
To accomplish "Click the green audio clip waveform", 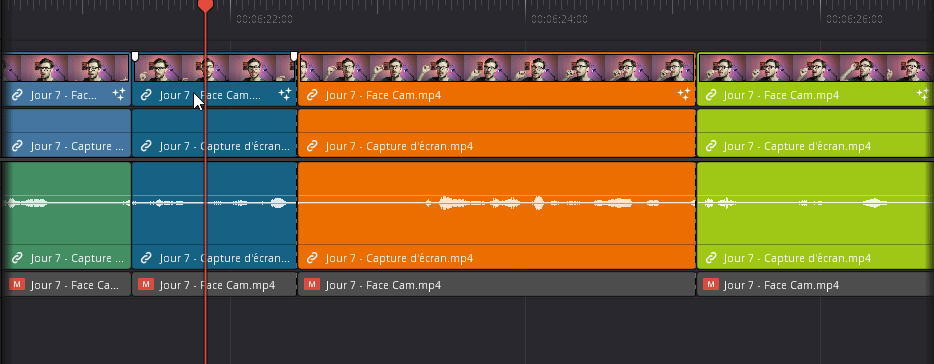I will click(66, 203).
